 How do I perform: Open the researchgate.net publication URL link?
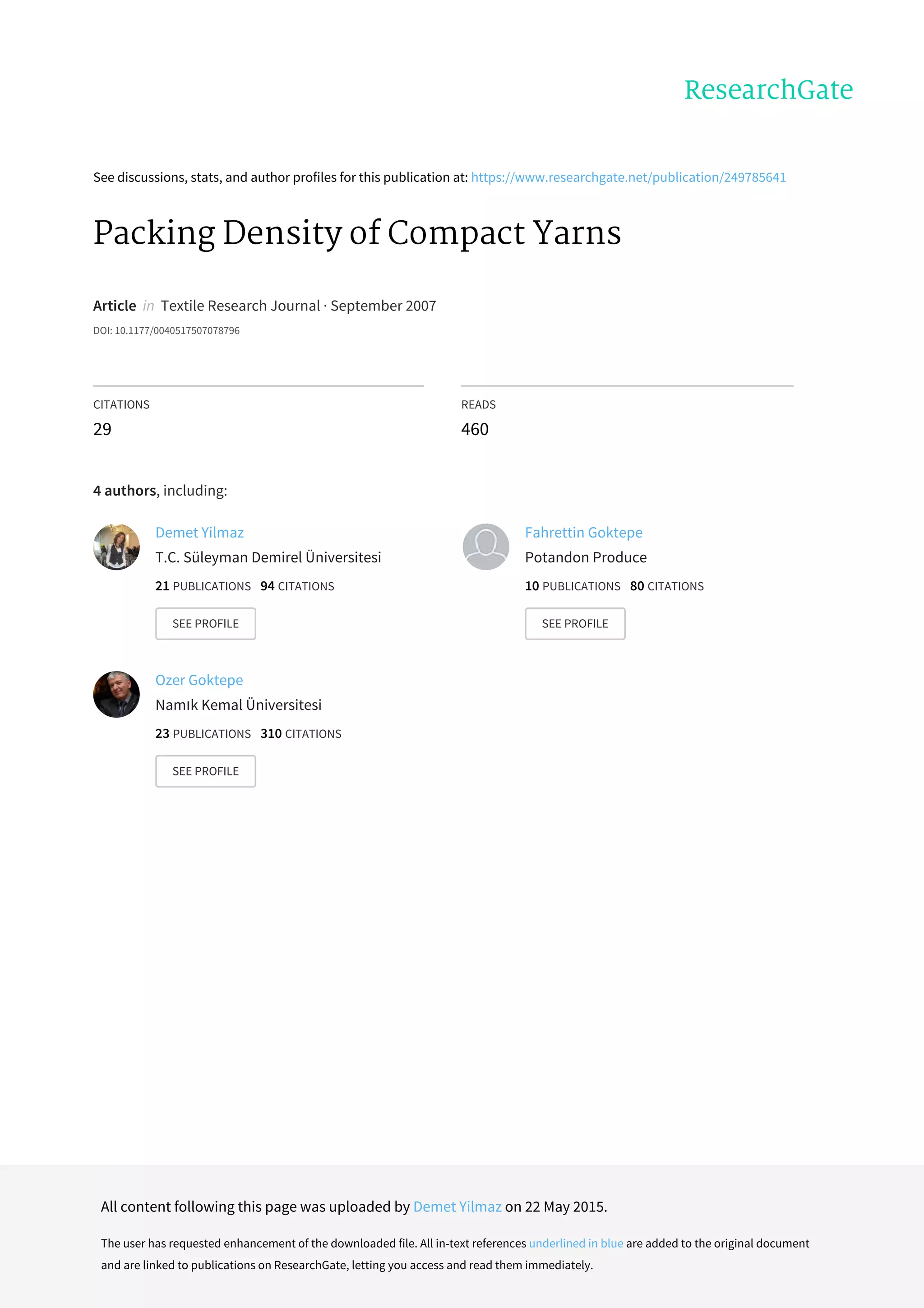tap(628, 178)
